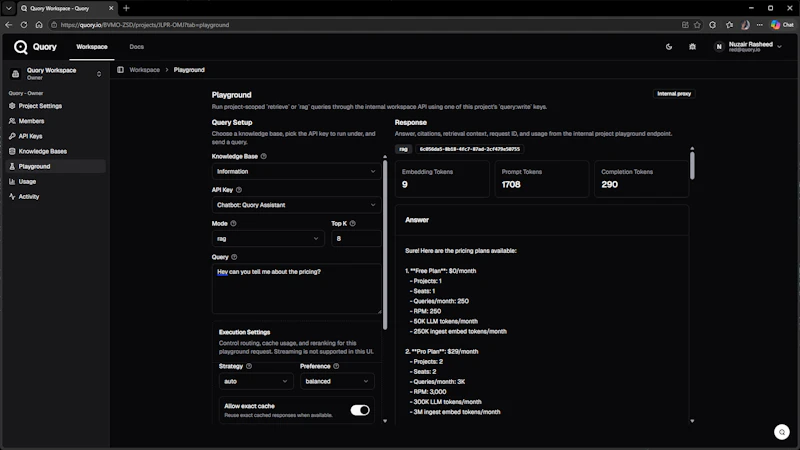
Task: Click Prompt Tokens value 1708
Action: click(511, 185)
